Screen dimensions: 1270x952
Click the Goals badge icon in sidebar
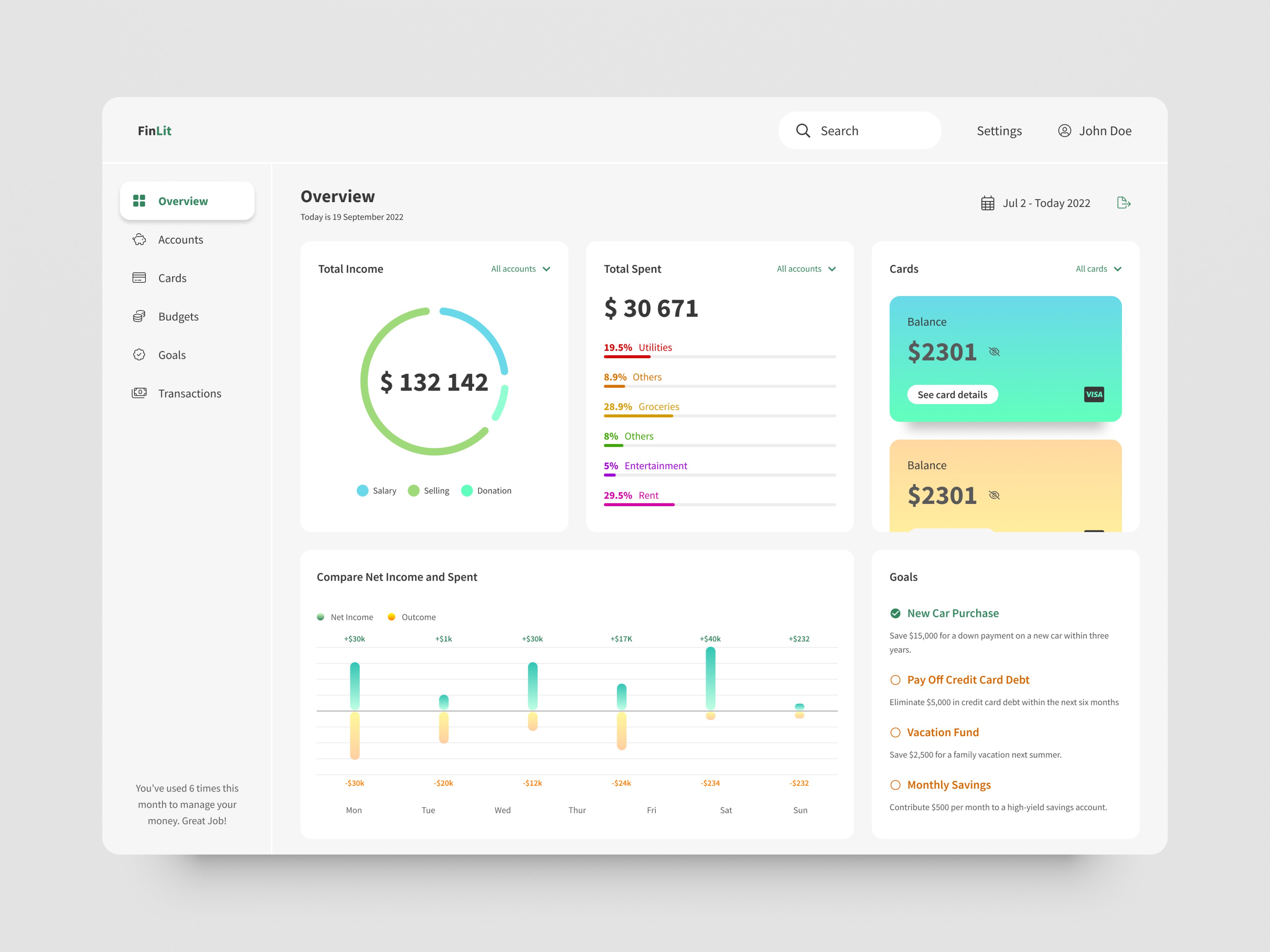click(x=139, y=355)
